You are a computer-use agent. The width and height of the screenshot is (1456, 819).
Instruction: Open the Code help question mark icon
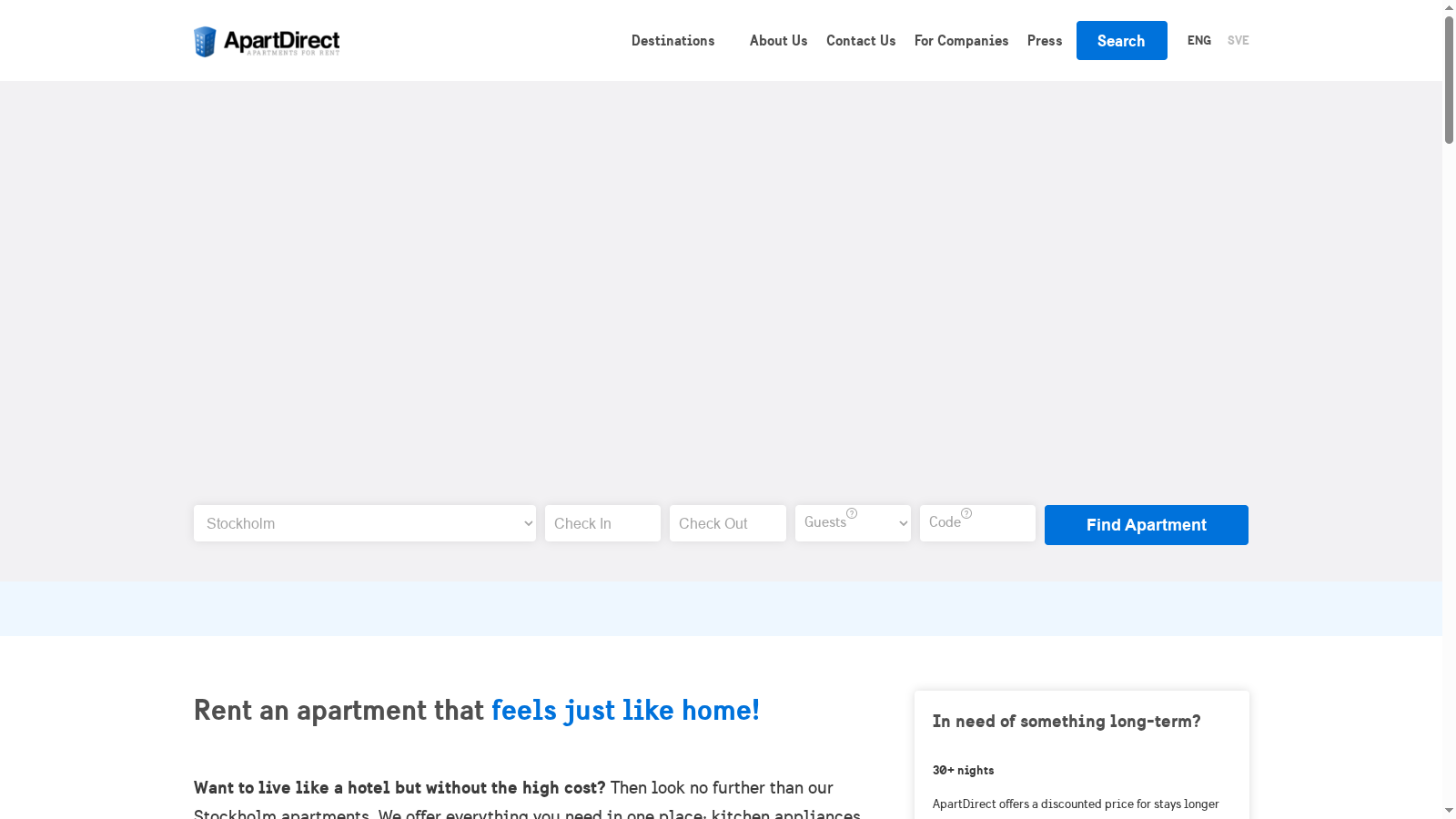point(967,512)
